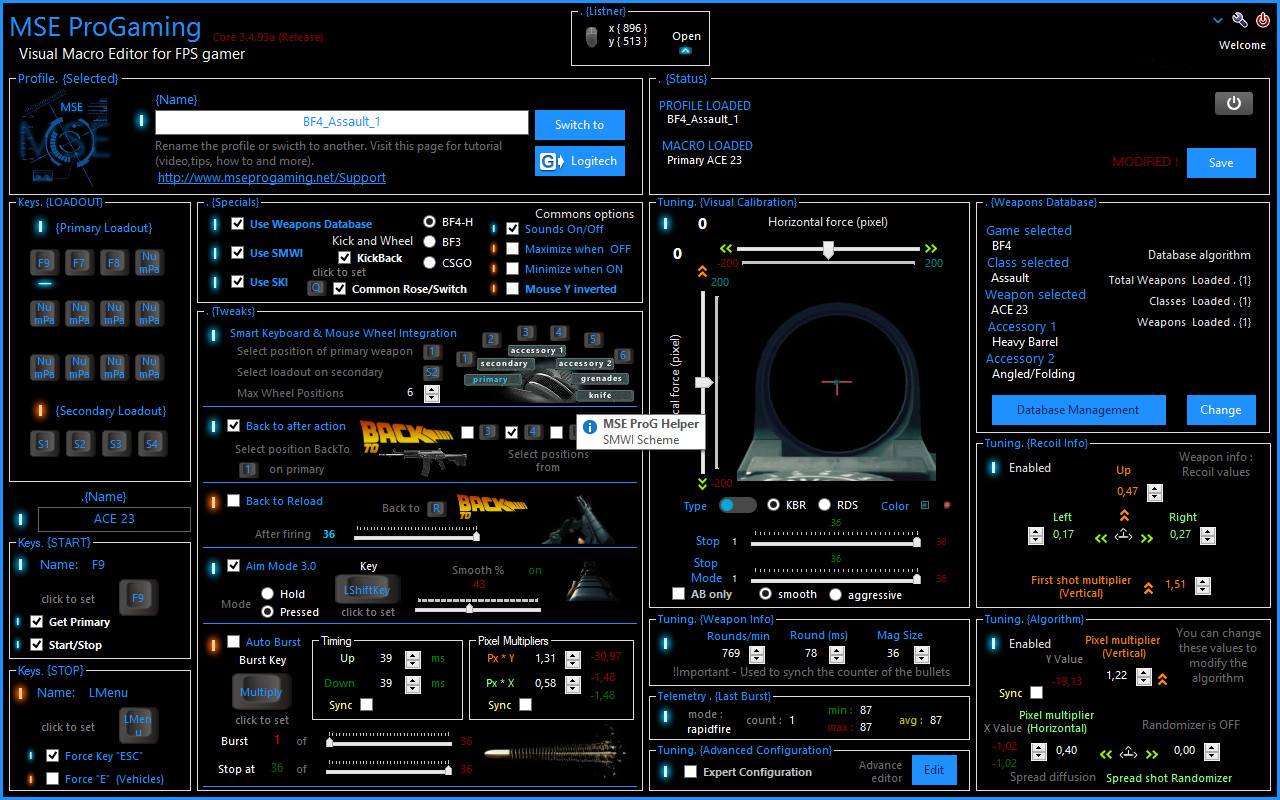Open Database Management
The image size is (1280, 800).
point(1078,410)
